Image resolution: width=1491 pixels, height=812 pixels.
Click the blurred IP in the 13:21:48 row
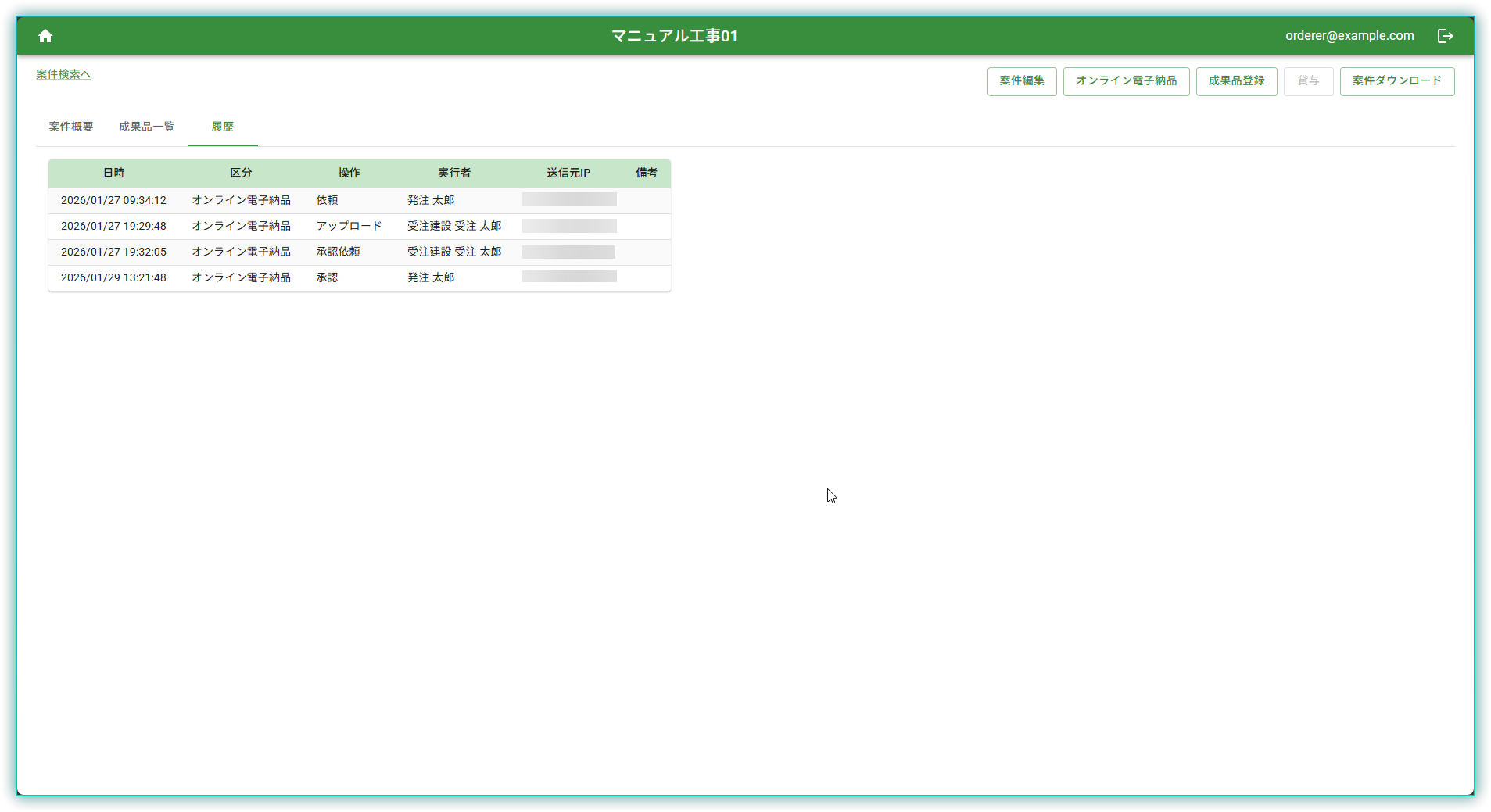[x=569, y=276]
